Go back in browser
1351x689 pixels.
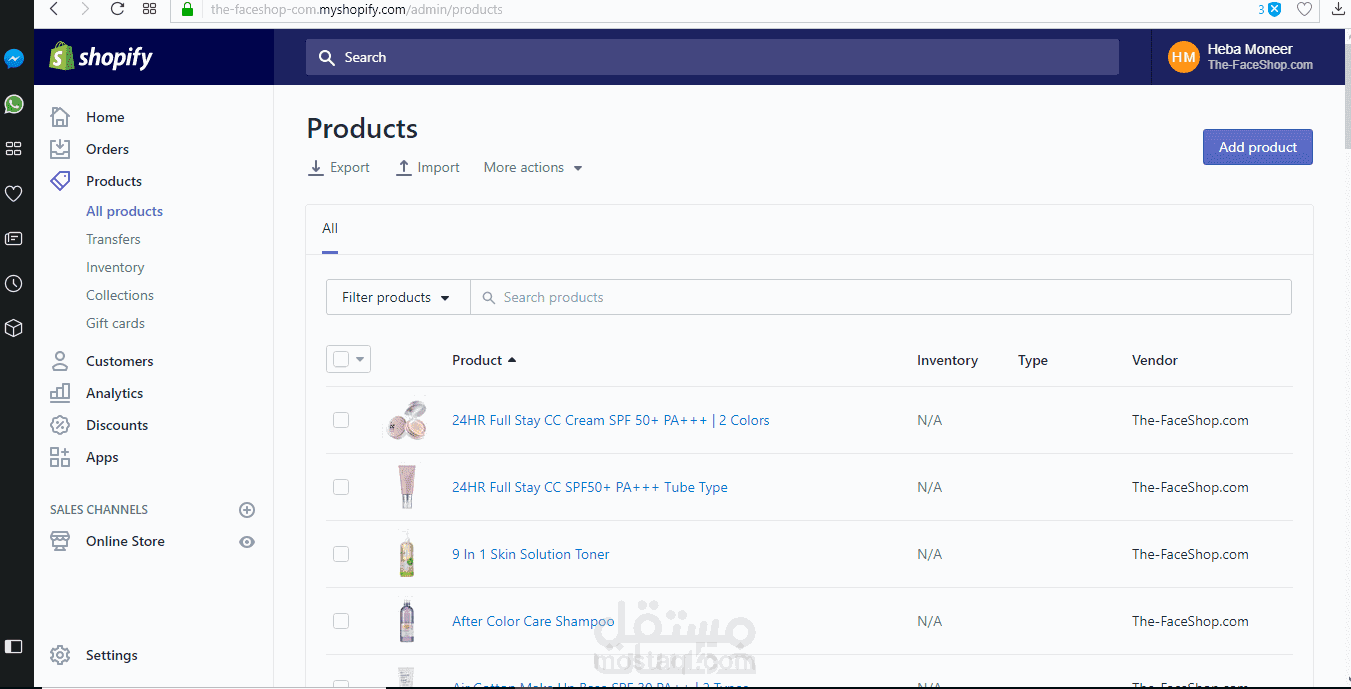[54, 9]
